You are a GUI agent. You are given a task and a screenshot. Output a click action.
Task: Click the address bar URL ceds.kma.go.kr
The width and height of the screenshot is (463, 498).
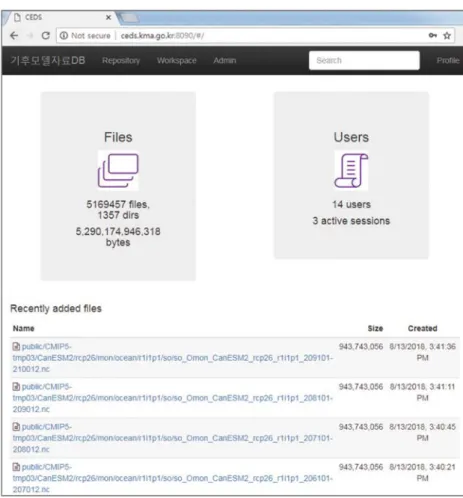(x=162, y=36)
